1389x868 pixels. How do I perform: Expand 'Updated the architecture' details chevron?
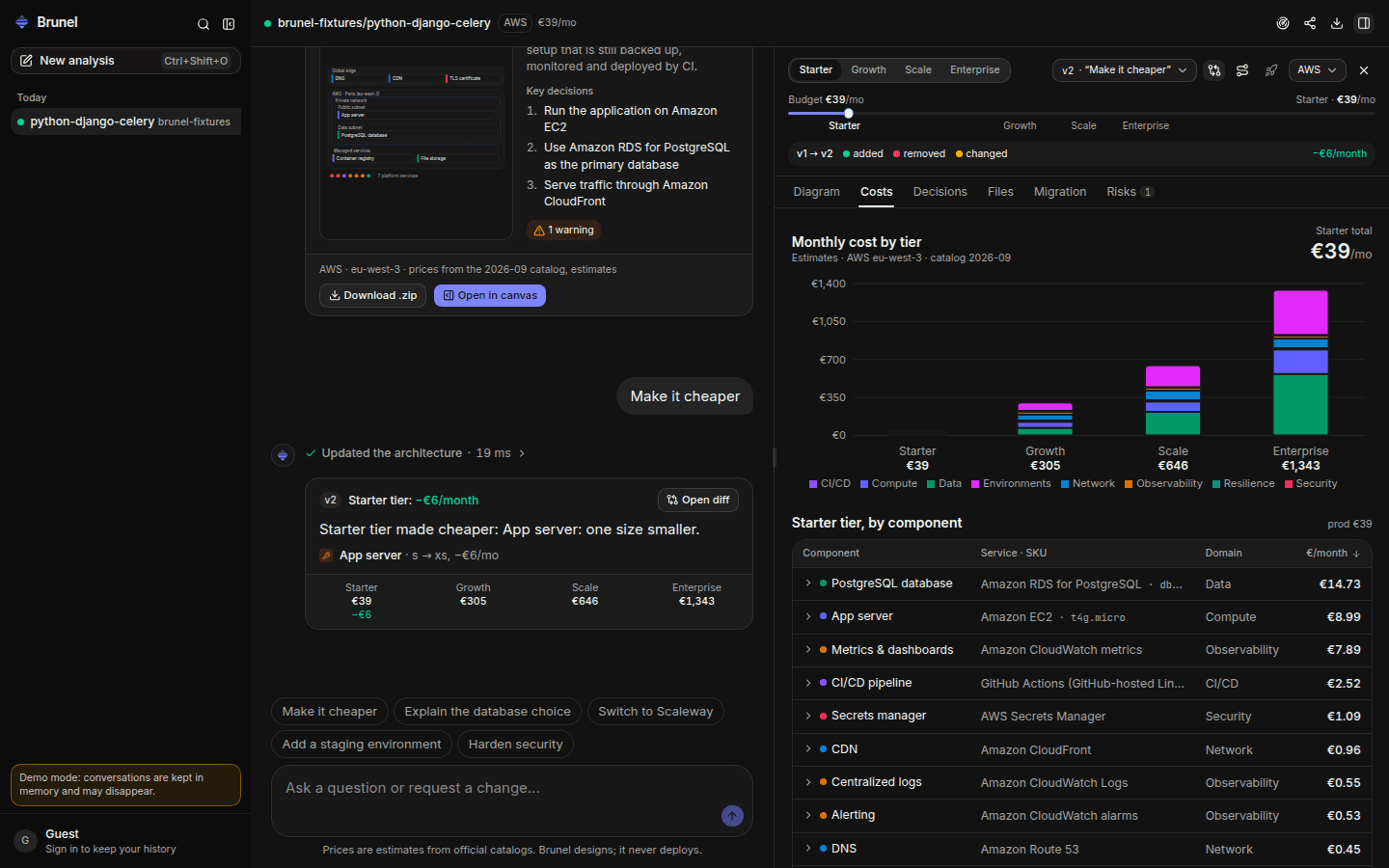[x=522, y=453]
